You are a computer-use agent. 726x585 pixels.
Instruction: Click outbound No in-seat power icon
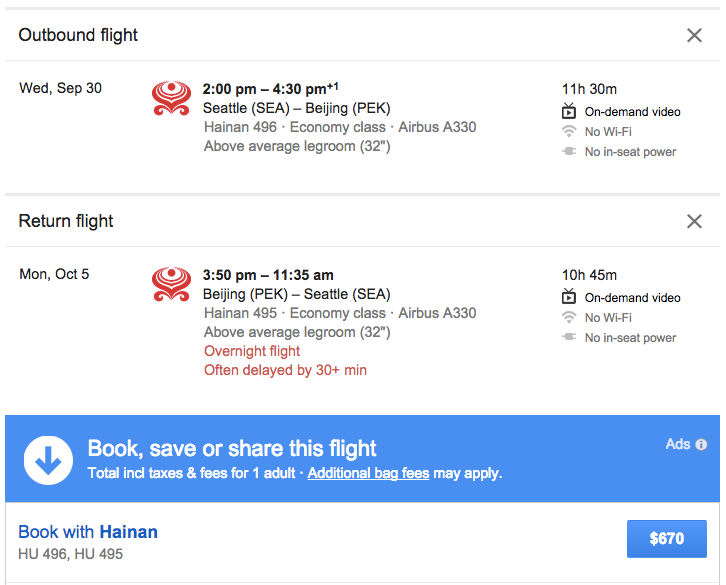tap(569, 152)
